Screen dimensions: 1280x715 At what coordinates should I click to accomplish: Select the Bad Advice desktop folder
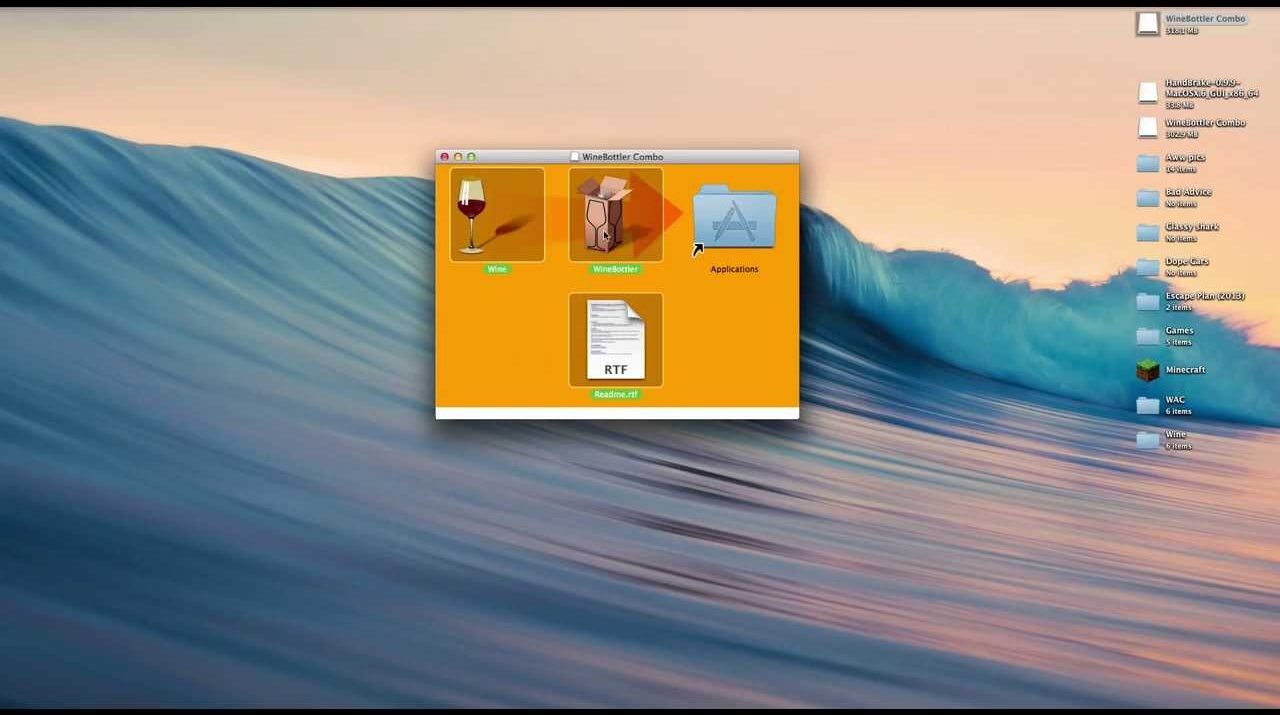click(x=1148, y=197)
